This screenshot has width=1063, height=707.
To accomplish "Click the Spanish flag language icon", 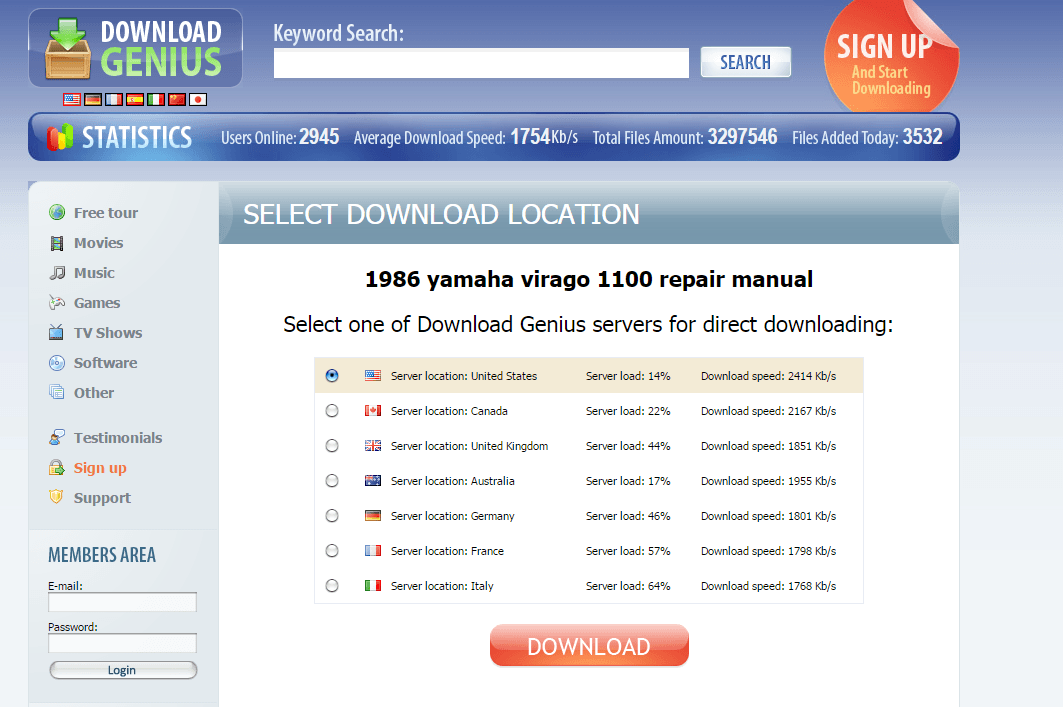I will pos(135,99).
